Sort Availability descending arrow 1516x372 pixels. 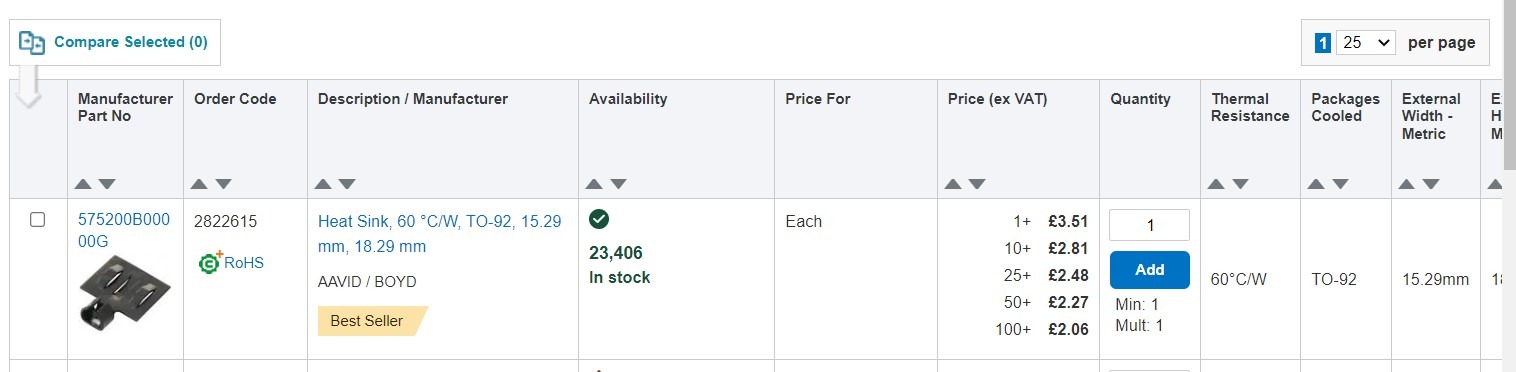pyautogui.click(x=618, y=184)
